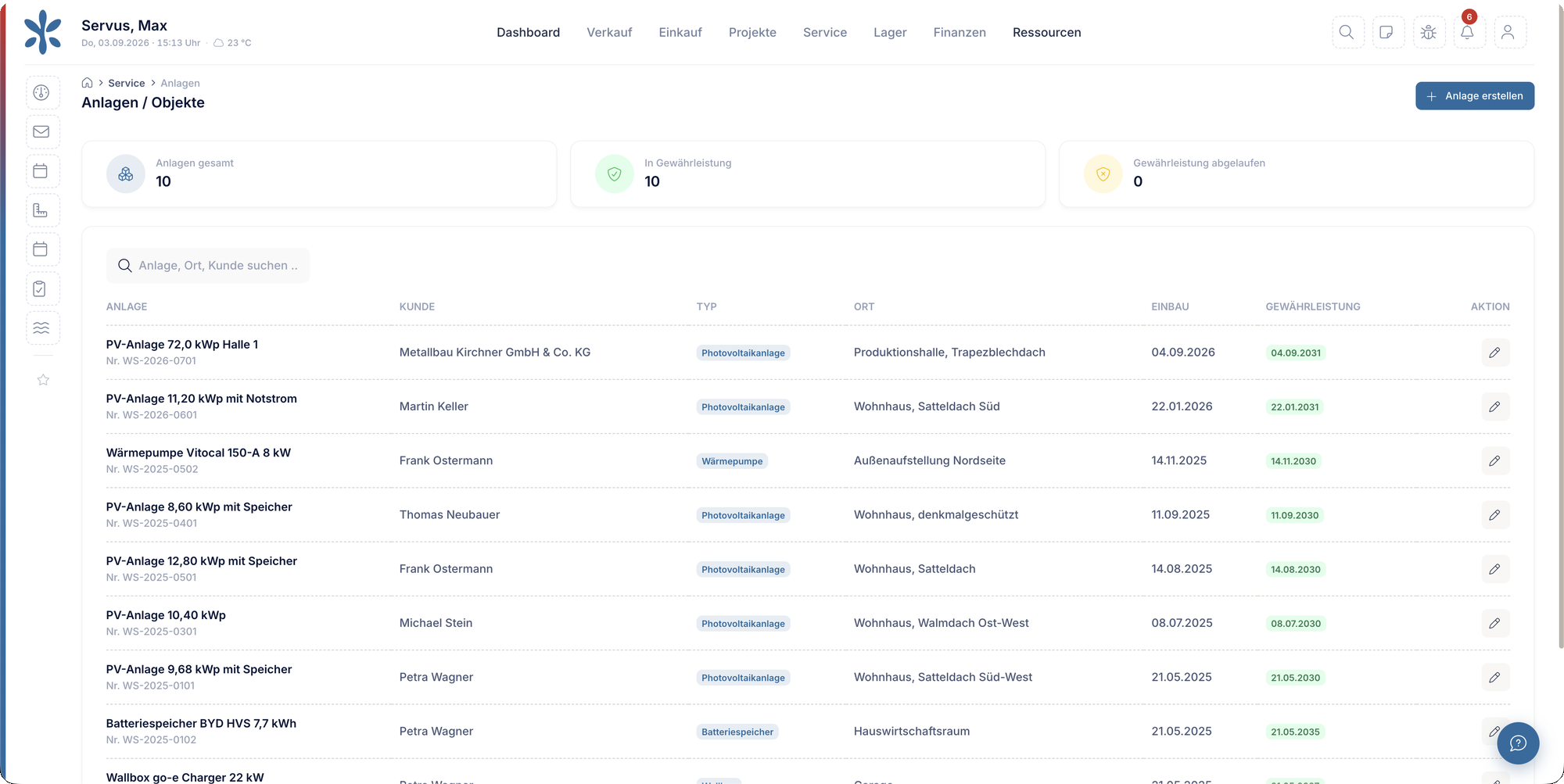Edit Wärmepumpe Vitocal 150-A row
Viewport: 1564px width, 784px height.
click(1494, 461)
